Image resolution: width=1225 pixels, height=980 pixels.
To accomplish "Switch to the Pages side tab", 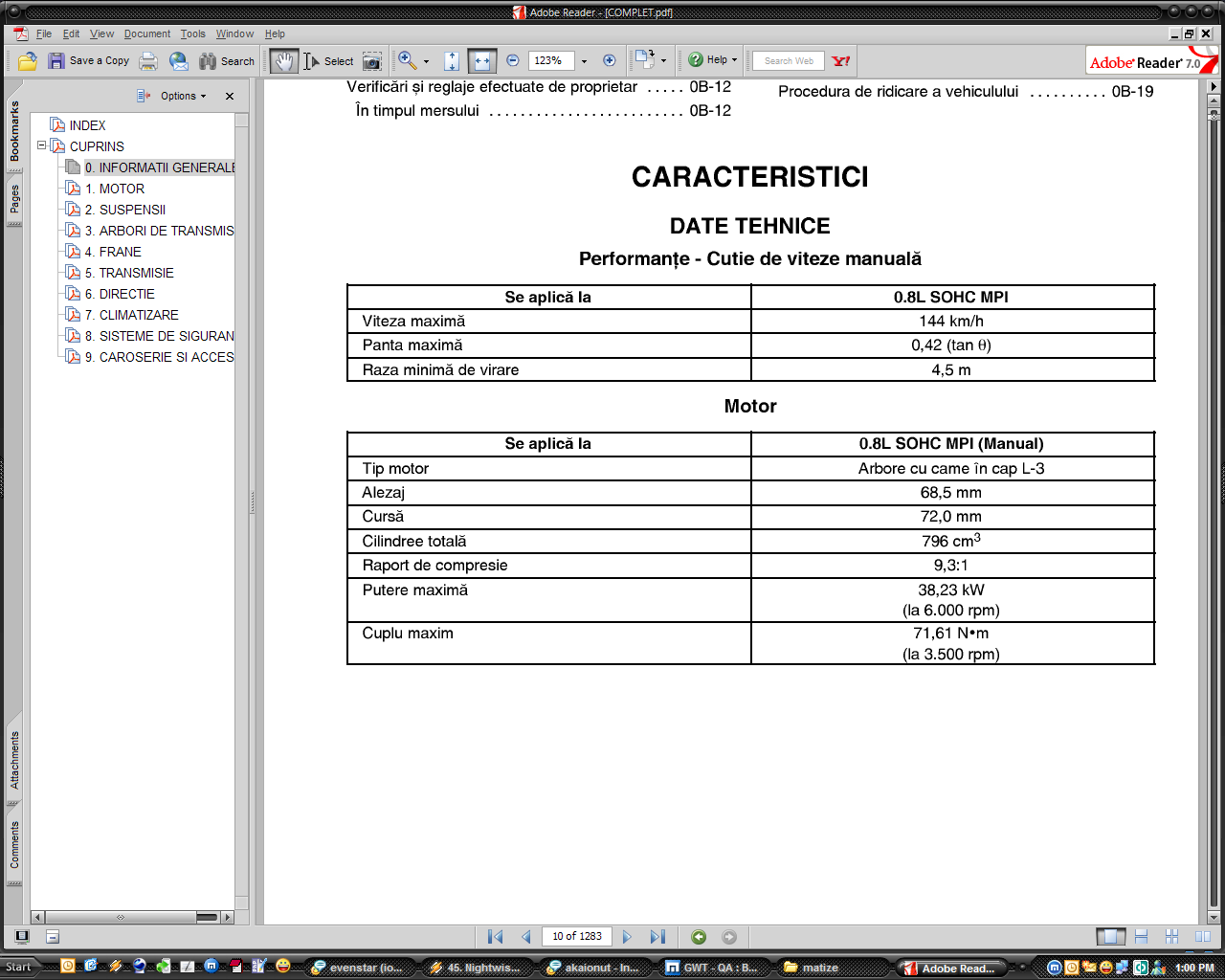I will 14,199.
